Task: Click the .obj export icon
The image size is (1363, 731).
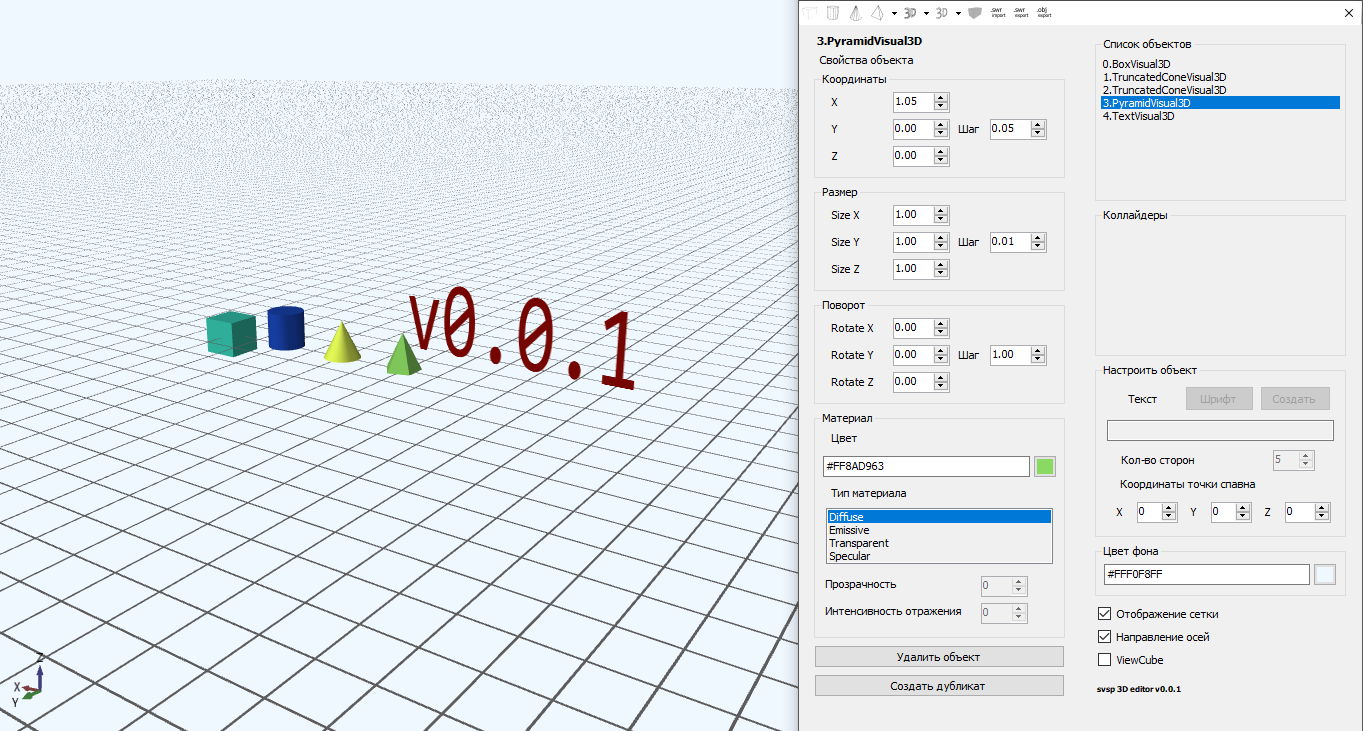Action: (x=1043, y=13)
